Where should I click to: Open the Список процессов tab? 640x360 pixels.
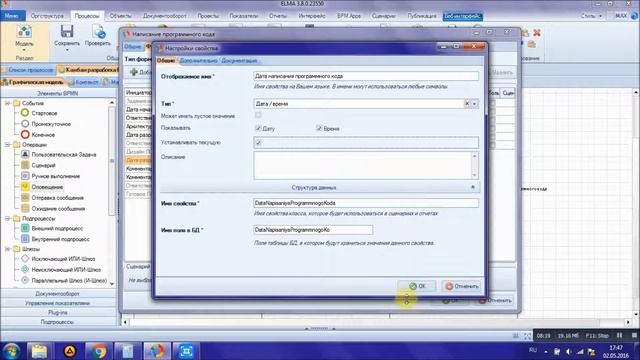(28, 70)
